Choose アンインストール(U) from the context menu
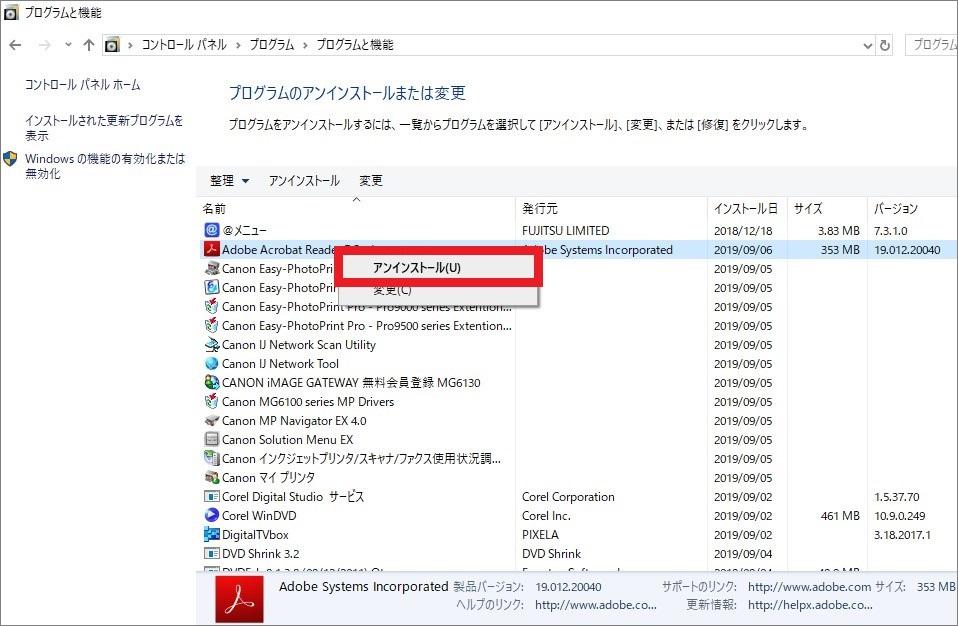The width and height of the screenshot is (958, 626). click(437, 268)
